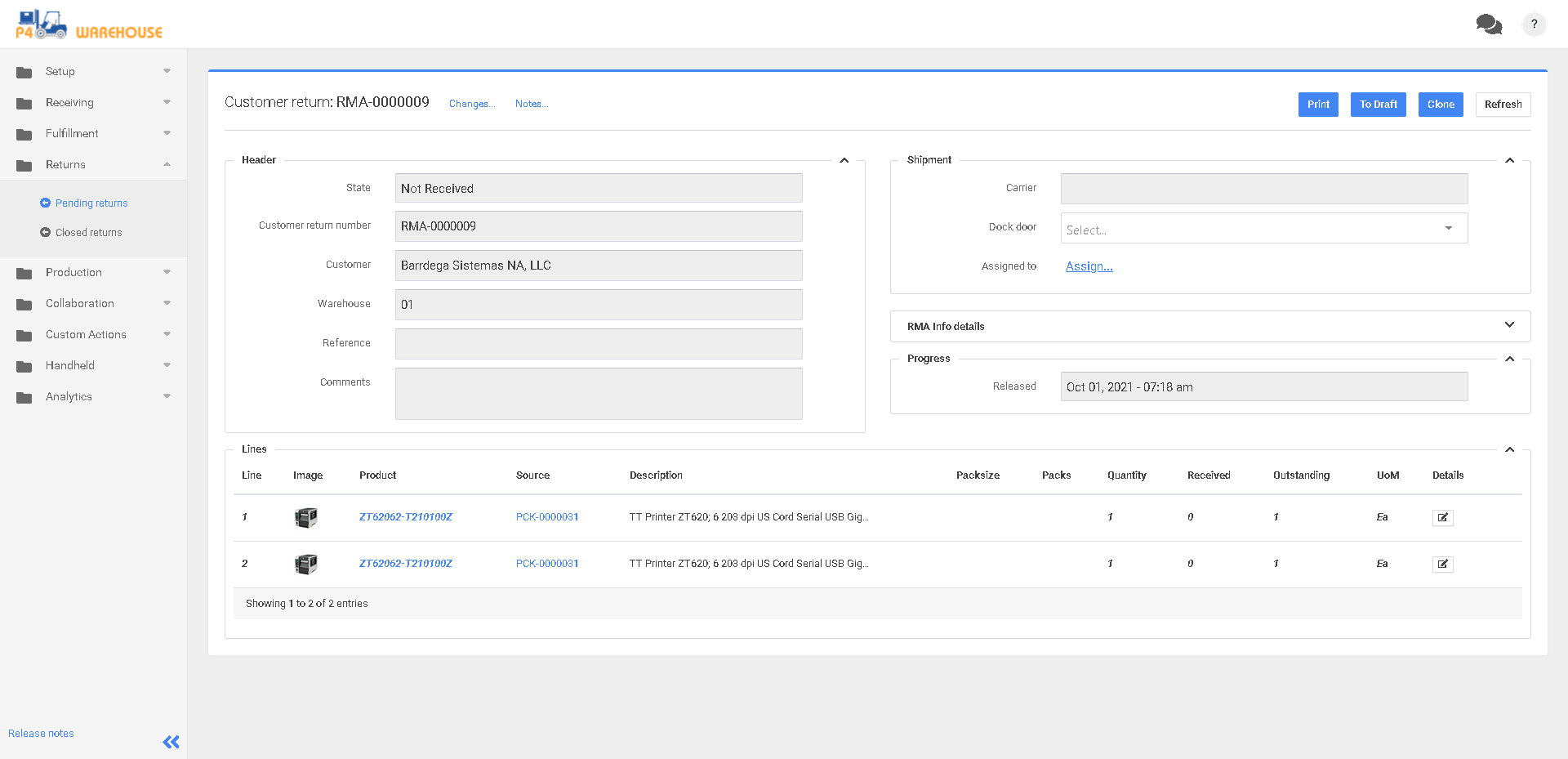Click the printer image thumbnail in line 1

[306, 517]
